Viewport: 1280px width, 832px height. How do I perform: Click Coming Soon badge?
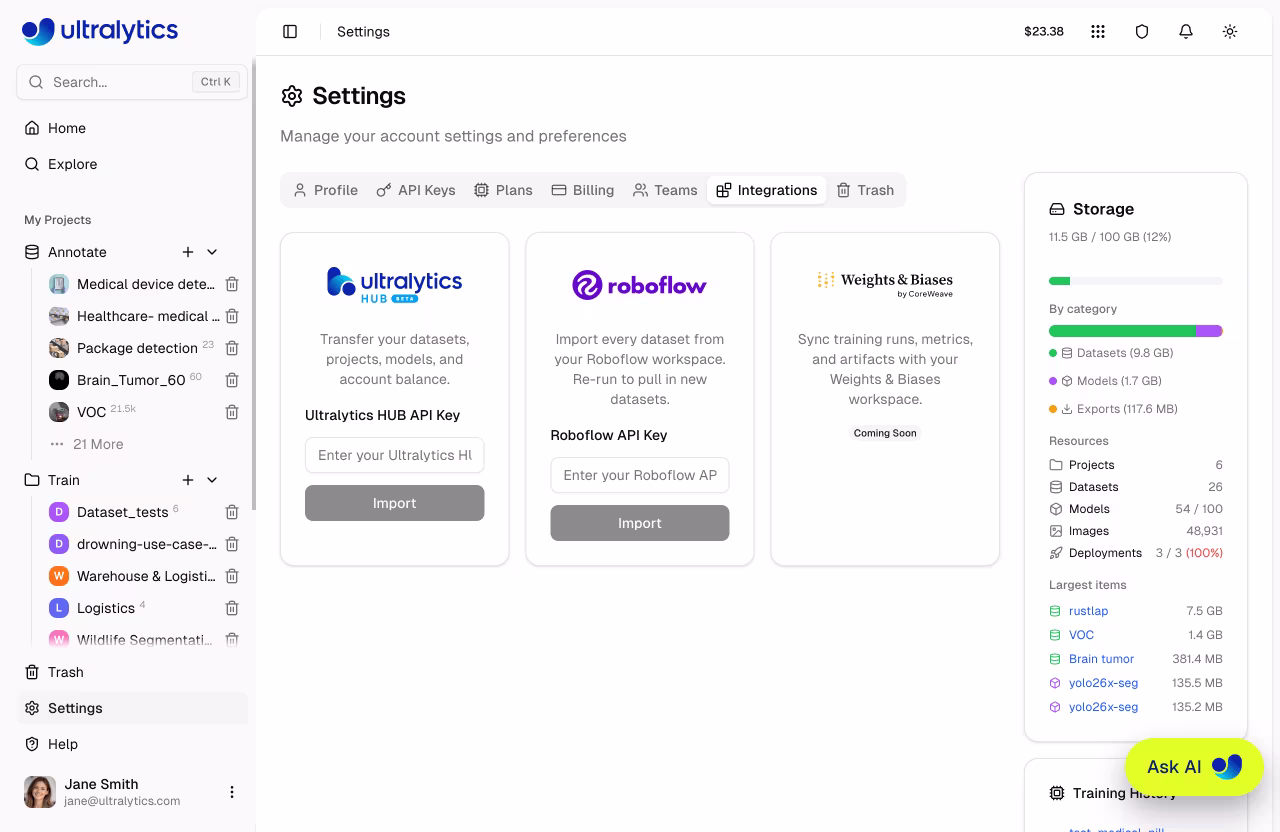[885, 433]
